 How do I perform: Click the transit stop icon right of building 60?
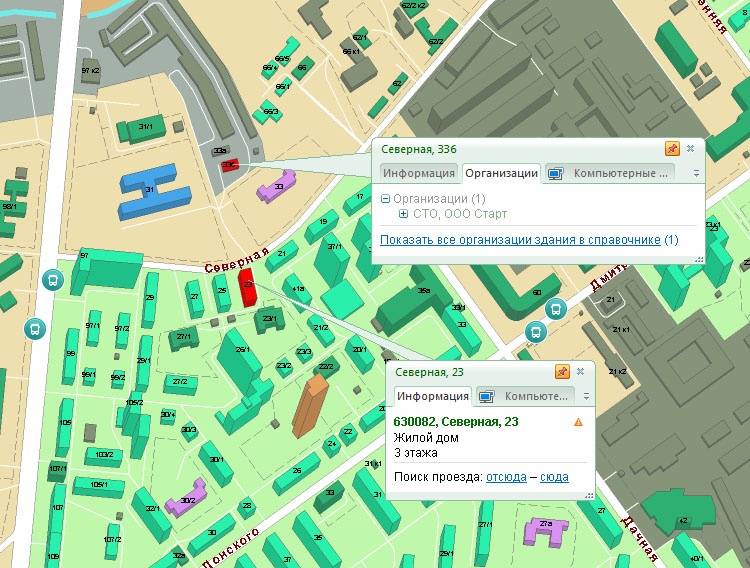(x=558, y=309)
